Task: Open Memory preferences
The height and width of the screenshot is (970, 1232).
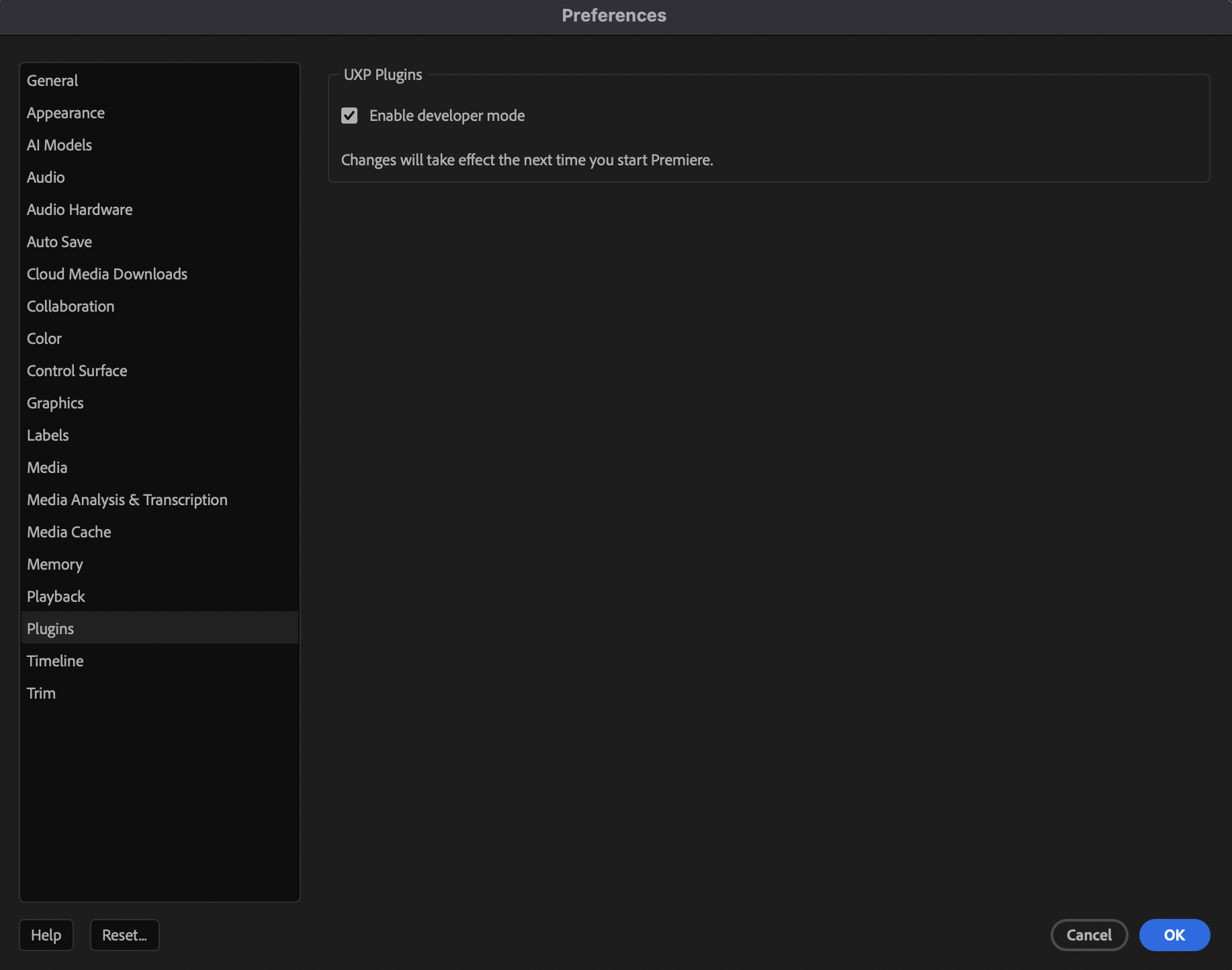Action: click(x=54, y=564)
